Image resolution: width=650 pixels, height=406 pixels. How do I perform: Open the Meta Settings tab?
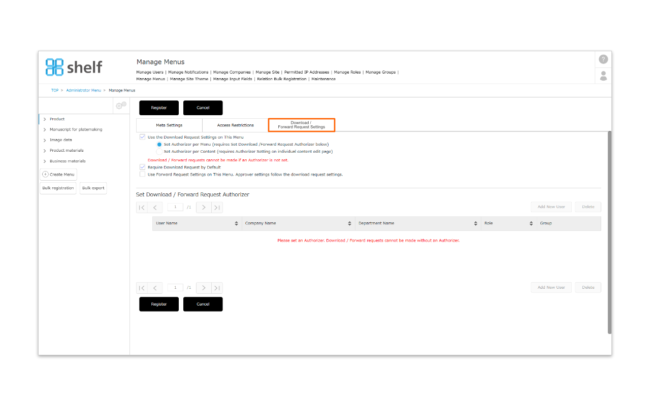tap(169, 125)
